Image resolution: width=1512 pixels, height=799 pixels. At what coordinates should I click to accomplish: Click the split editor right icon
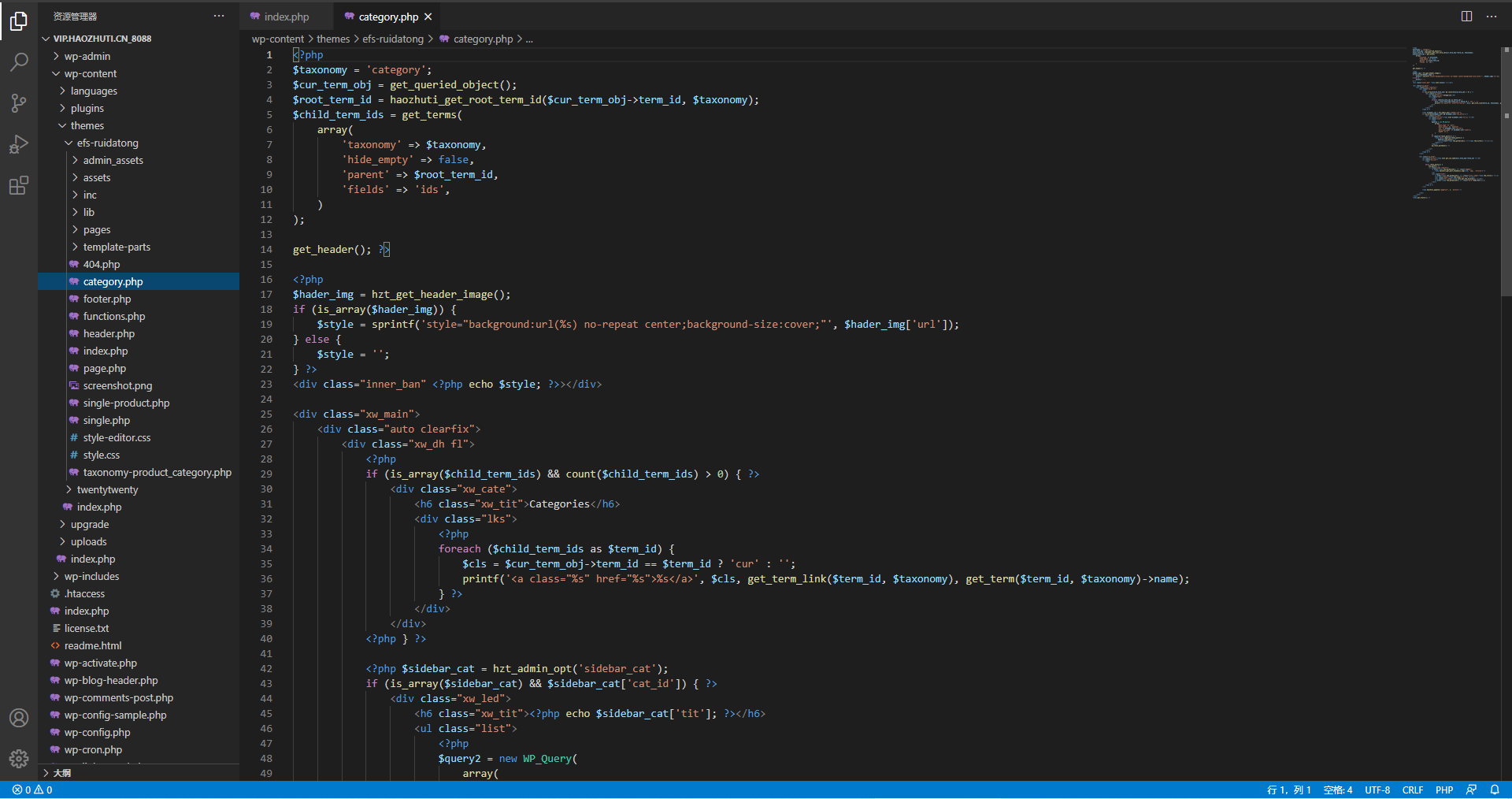pos(1466,17)
